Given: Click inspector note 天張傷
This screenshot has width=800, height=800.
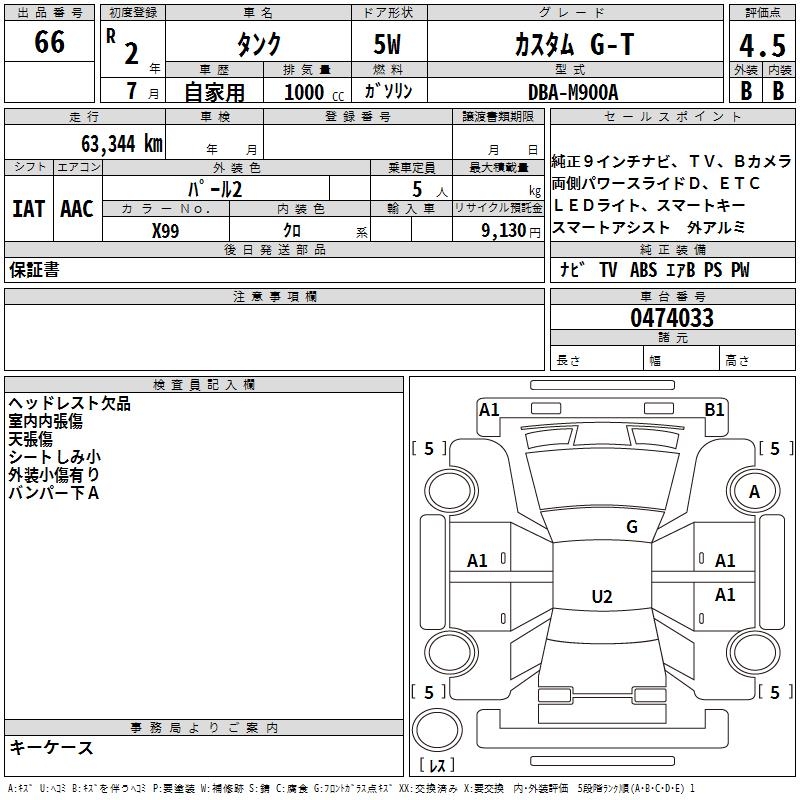Looking at the screenshot, I should (31, 439).
